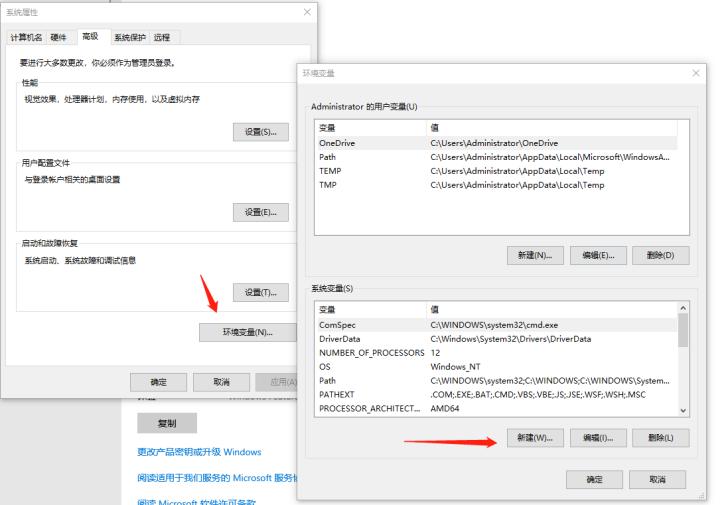
Task: Click 新建(W) for system variables
Action: (535, 438)
